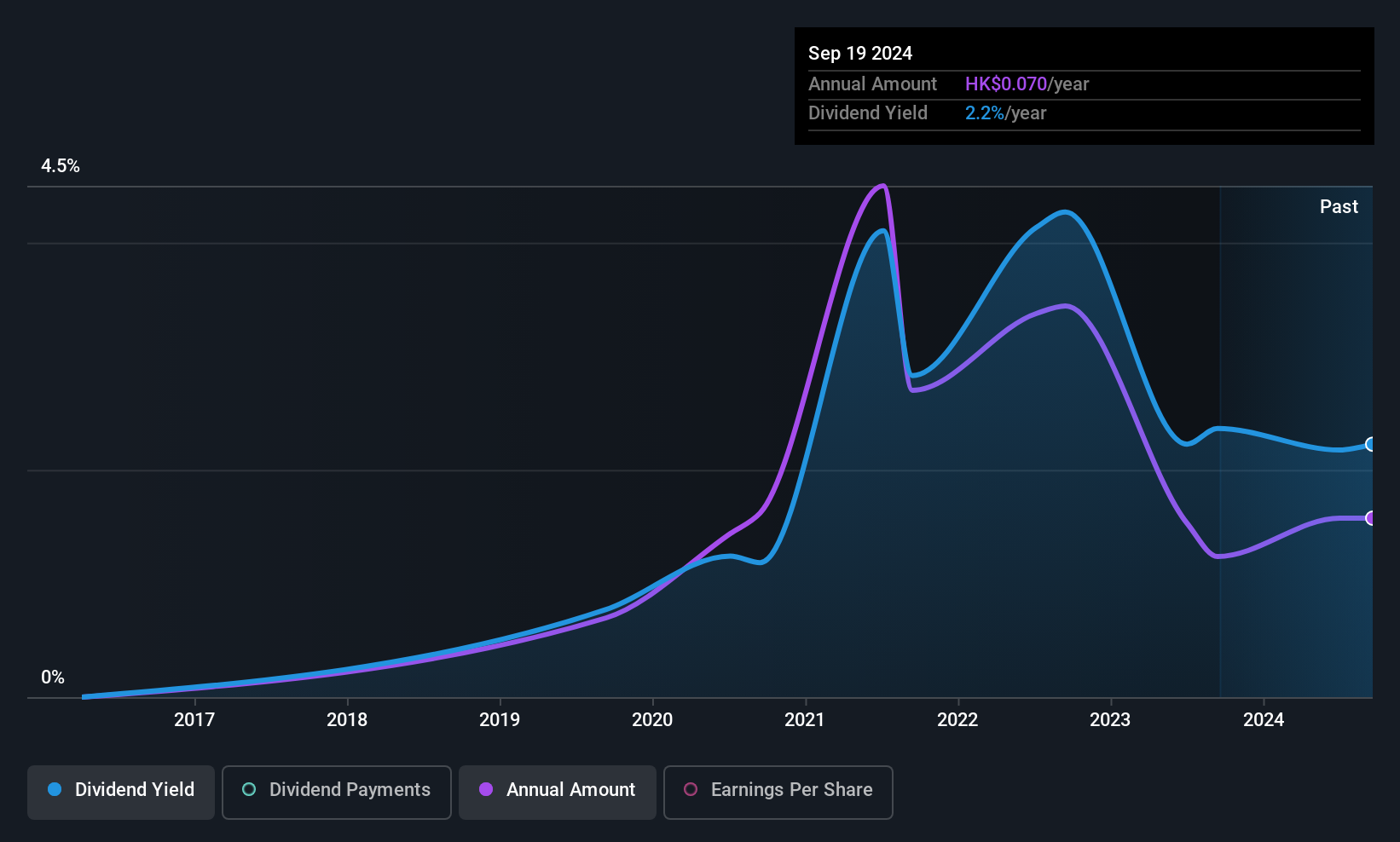This screenshot has width=1400, height=842.
Task: Click the 'Past' label in the shaded region
Action: pyautogui.click(x=1339, y=206)
